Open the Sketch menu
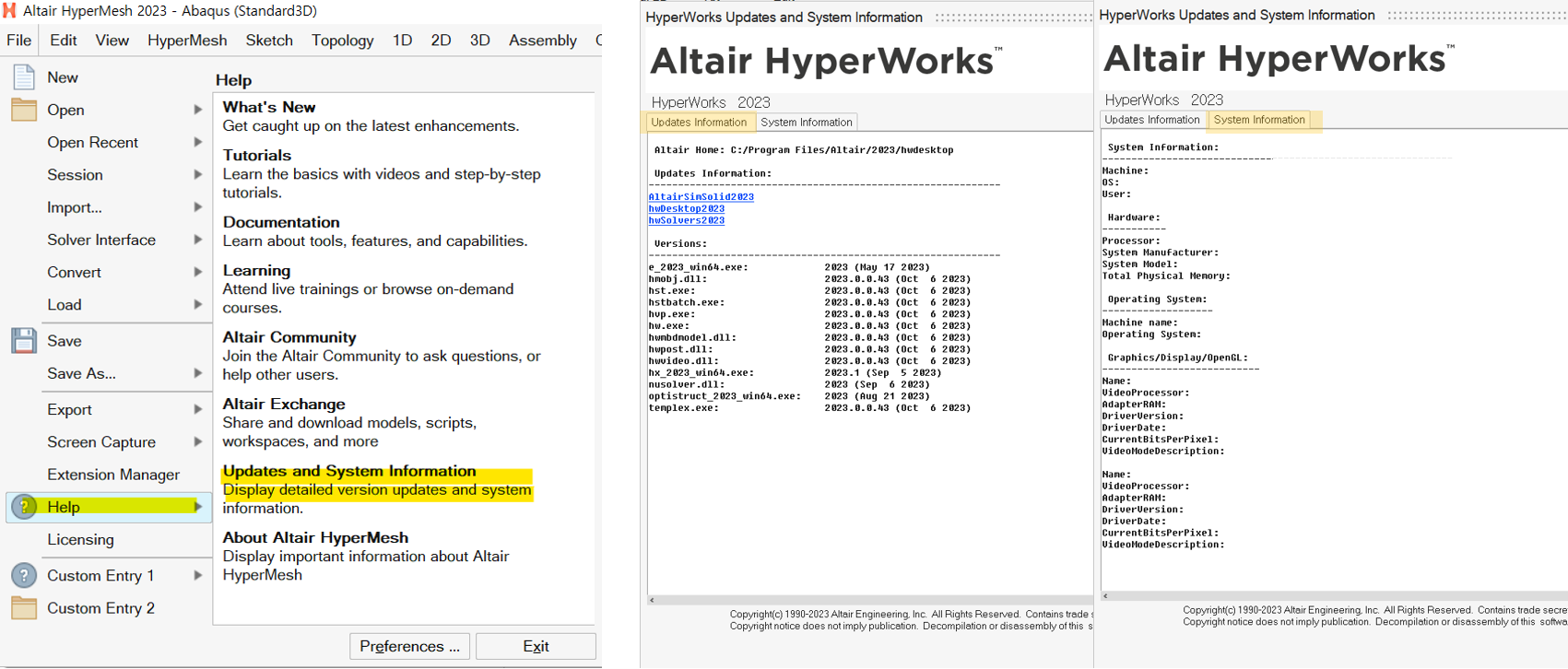This screenshot has width=1568, height=669. (269, 41)
